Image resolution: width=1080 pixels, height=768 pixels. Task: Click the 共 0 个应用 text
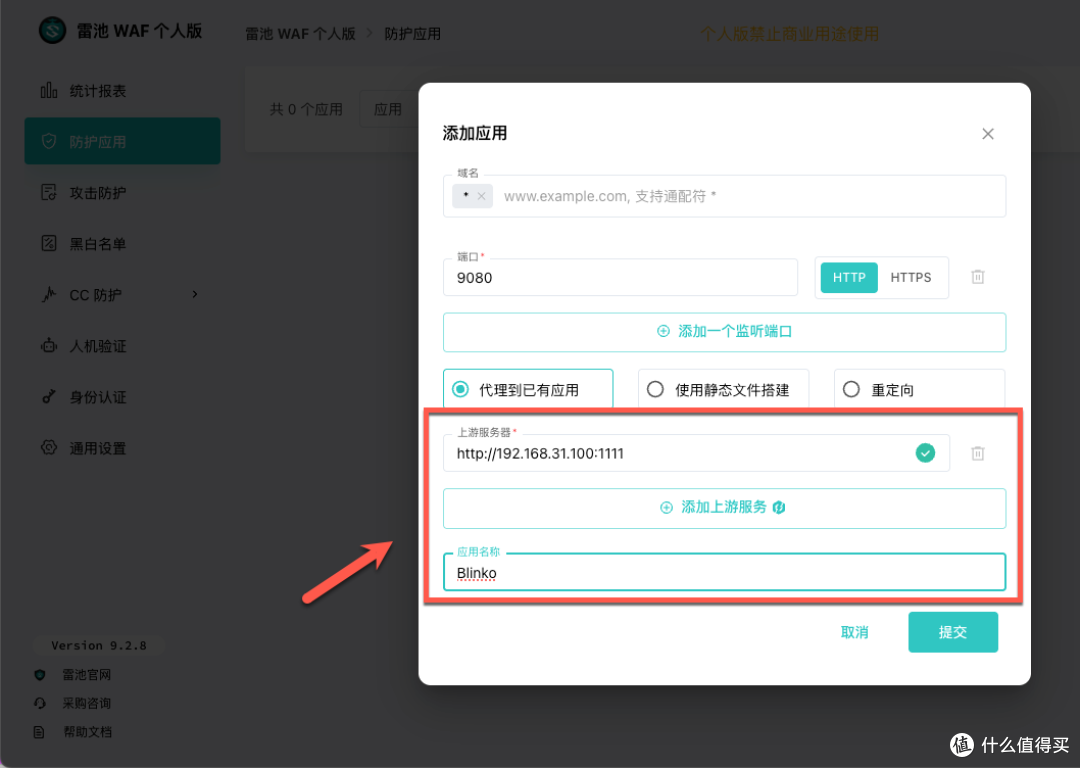[x=306, y=110]
